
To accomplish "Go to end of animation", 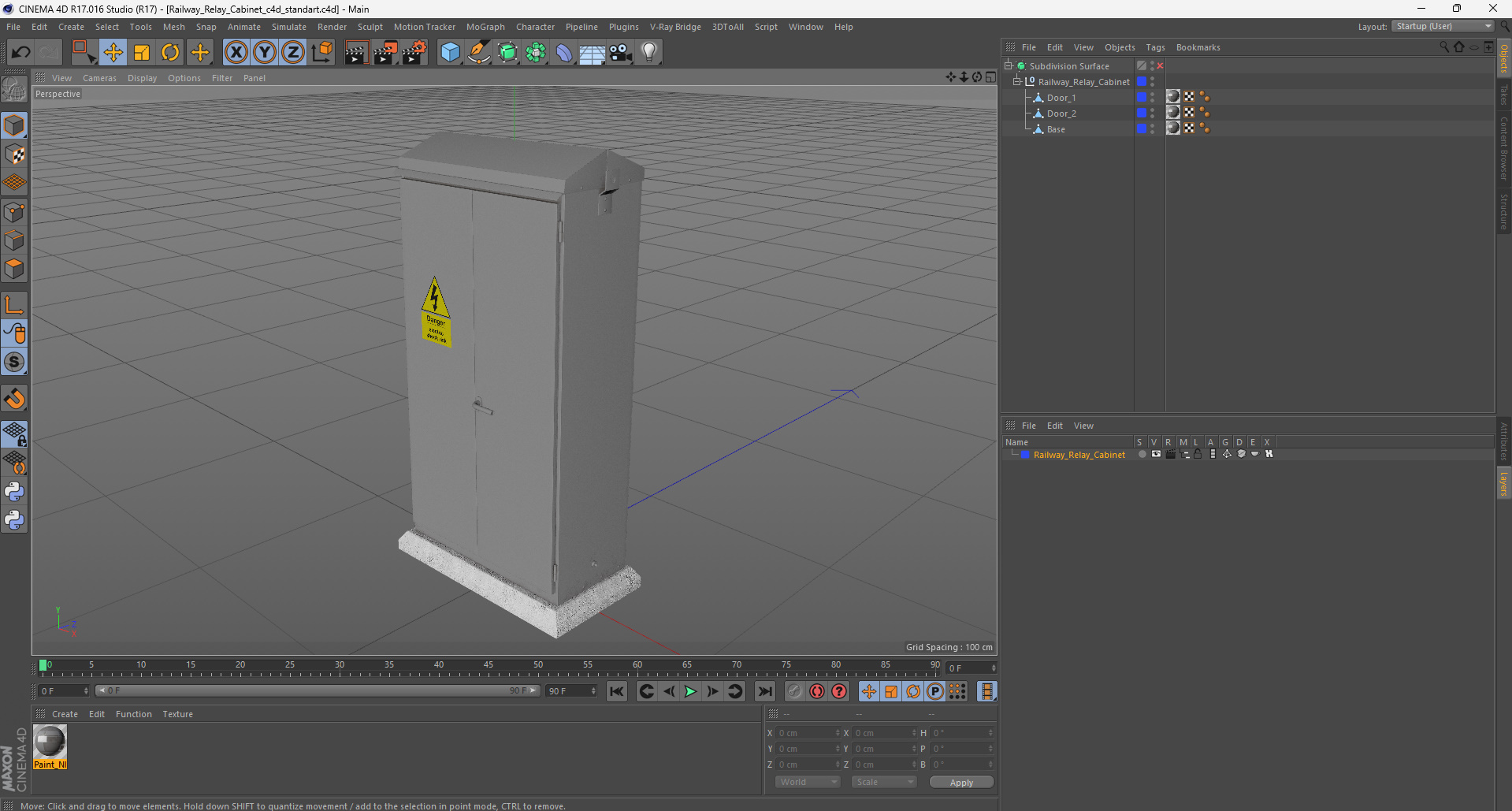I will point(764,691).
